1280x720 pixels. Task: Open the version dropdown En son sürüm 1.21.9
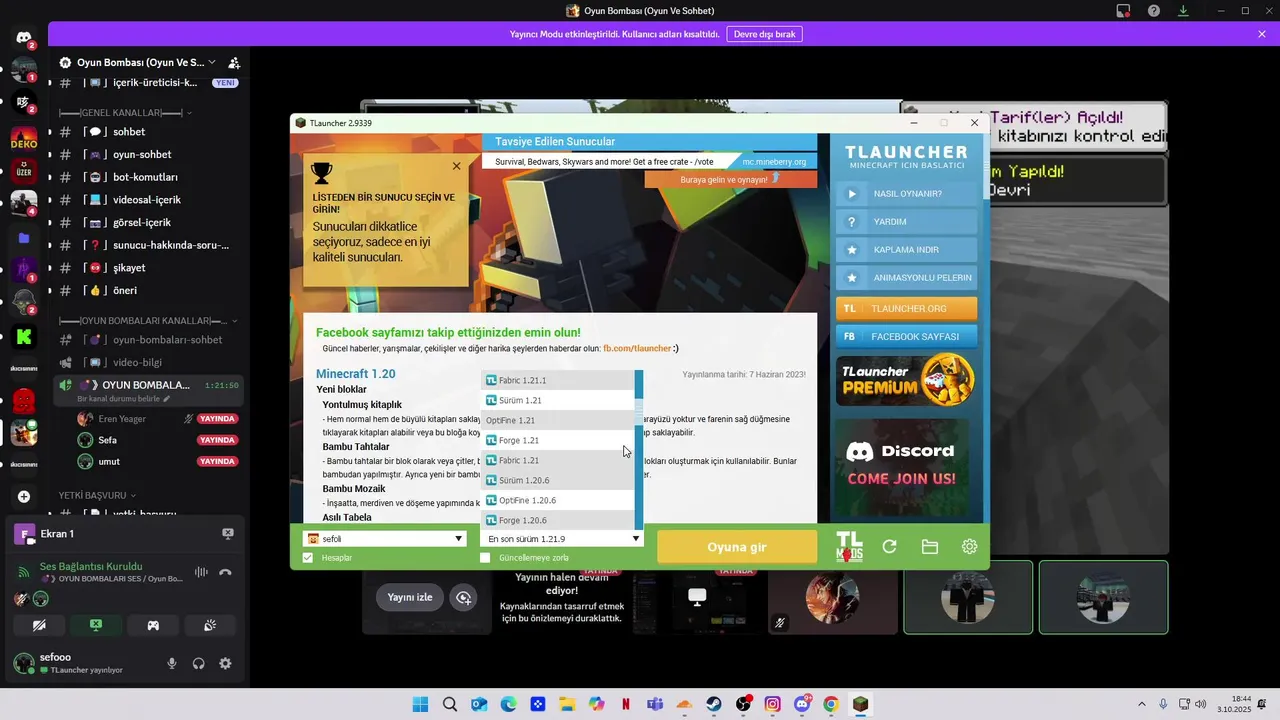pyautogui.click(x=563, y=538)
